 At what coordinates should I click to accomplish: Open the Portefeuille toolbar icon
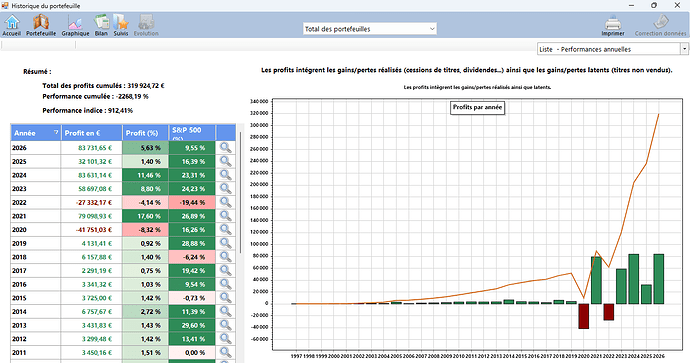tap(41, 25)
